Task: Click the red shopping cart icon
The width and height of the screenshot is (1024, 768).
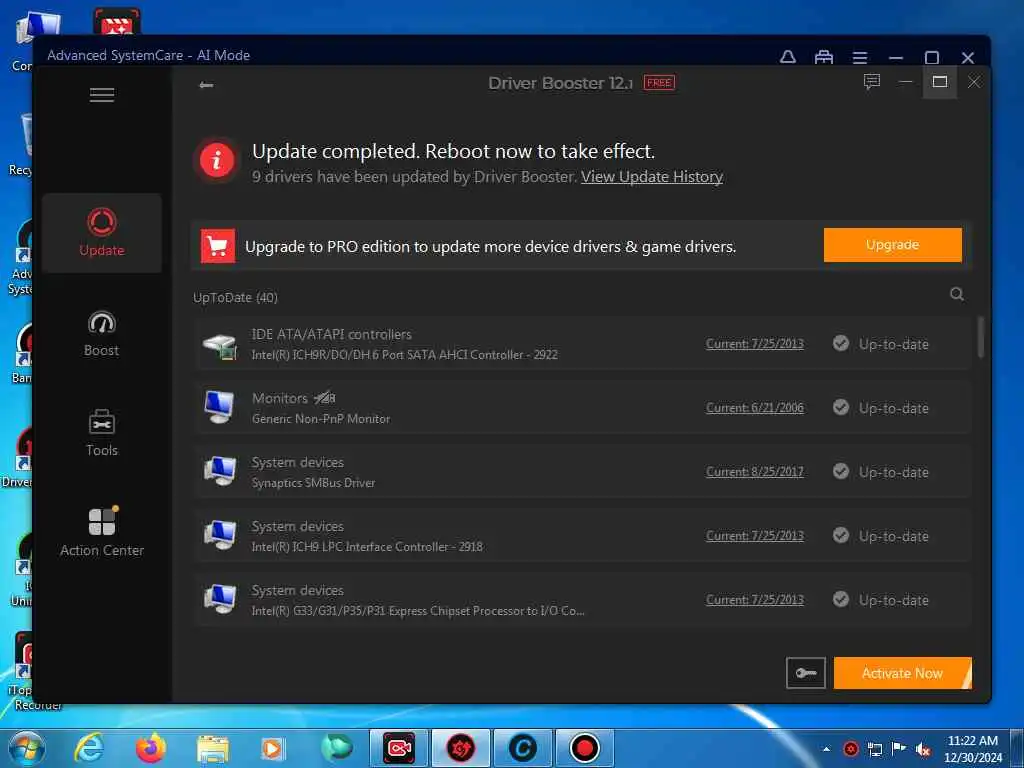Action: pos(217,246)
